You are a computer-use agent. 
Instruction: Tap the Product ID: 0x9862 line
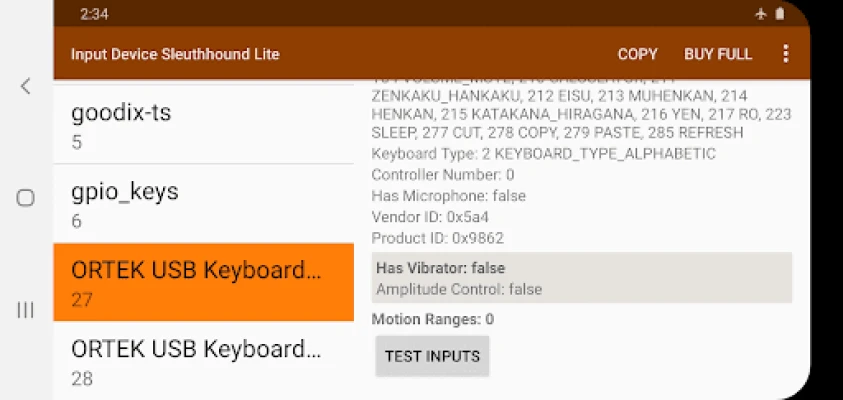437,238
